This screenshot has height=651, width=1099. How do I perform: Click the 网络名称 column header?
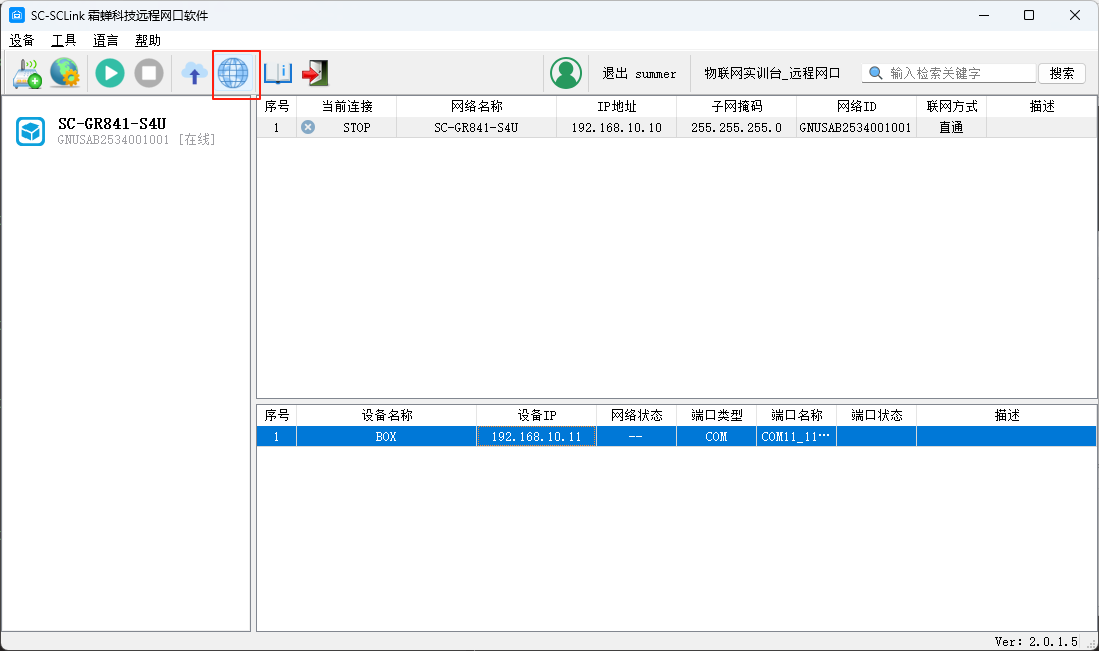coord(476,106)
